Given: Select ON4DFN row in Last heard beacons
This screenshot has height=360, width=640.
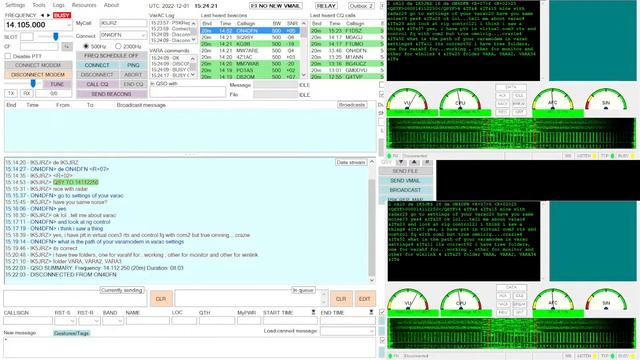Looking at the screenshot, I should (250, 31).
